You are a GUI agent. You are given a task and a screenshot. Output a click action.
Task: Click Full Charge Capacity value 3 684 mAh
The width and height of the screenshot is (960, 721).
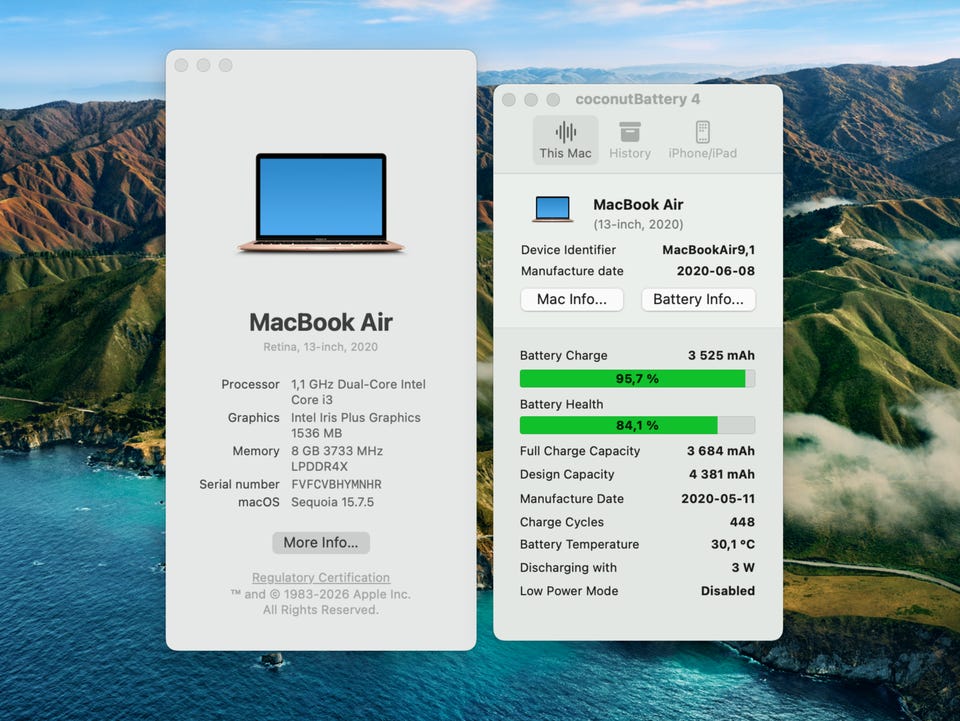click(721, 451)
